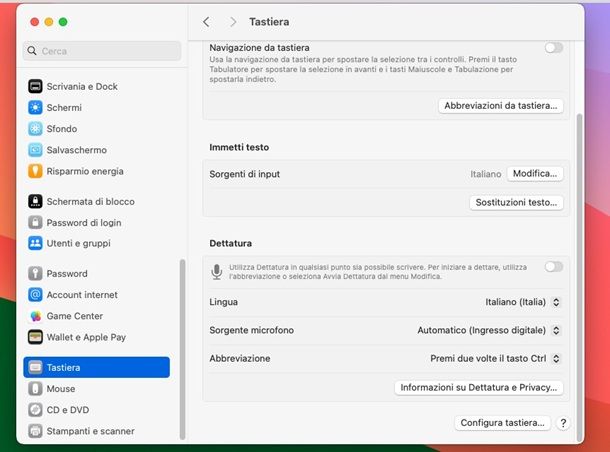Open Game Center label in sidebar

[x=75, y=316]
